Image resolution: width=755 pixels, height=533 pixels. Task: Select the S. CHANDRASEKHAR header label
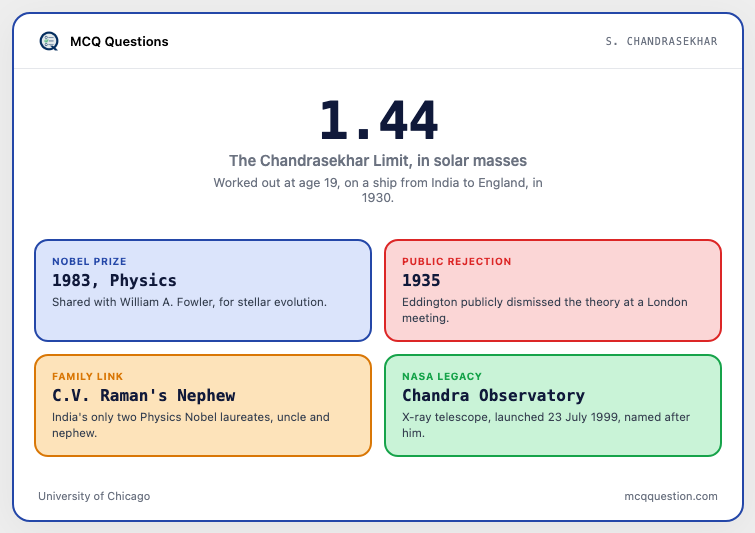(x=661, y=41)
